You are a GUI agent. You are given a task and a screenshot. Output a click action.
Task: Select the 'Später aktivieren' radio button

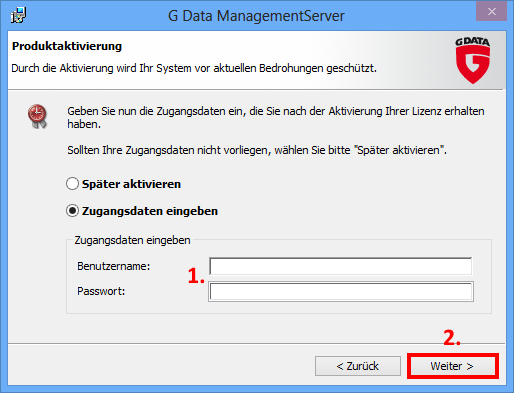click(72, 184)
